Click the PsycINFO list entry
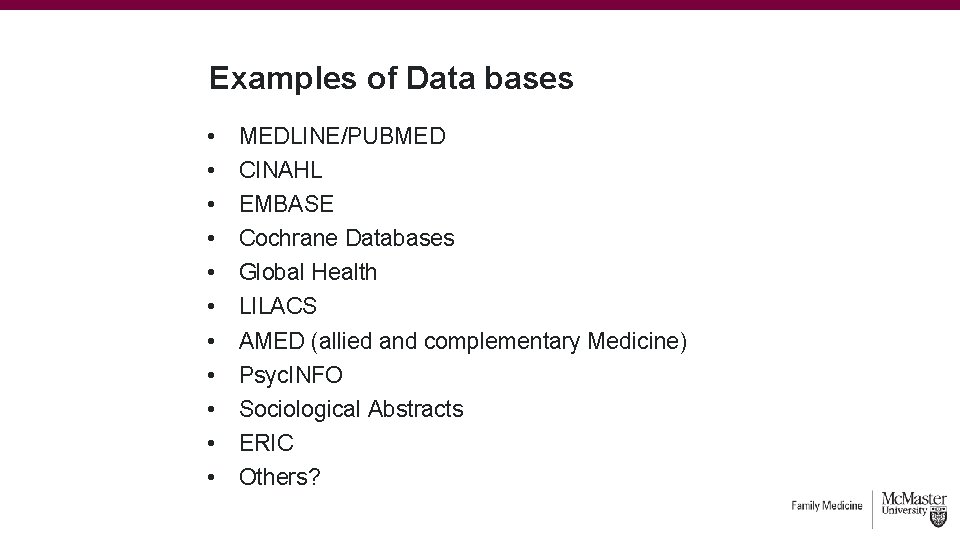 290,376
